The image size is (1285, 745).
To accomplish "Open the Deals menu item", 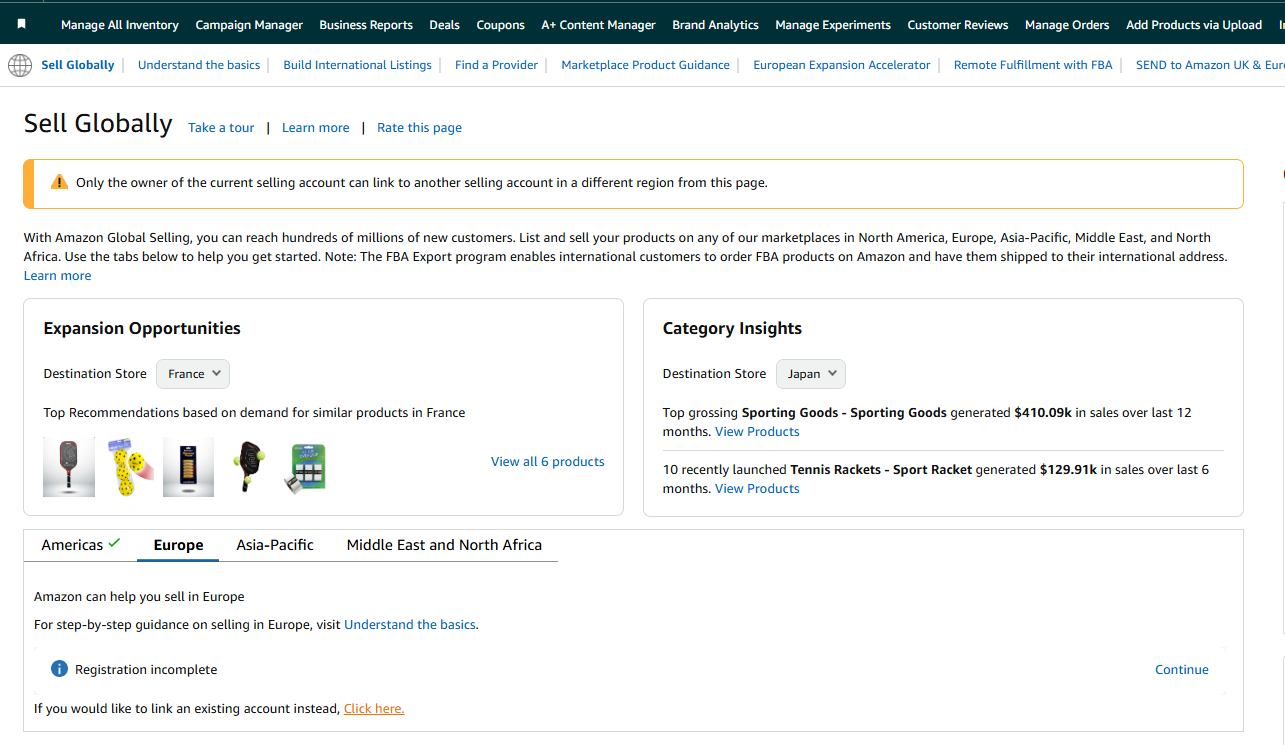I will pos(445,25).
